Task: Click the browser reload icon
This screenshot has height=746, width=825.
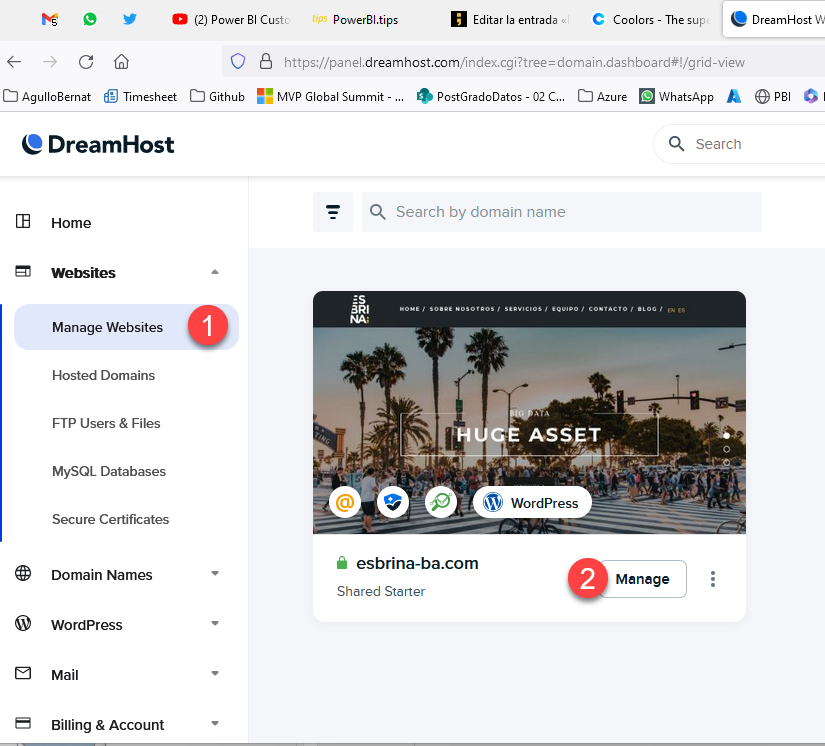Action: coord(86,62)
